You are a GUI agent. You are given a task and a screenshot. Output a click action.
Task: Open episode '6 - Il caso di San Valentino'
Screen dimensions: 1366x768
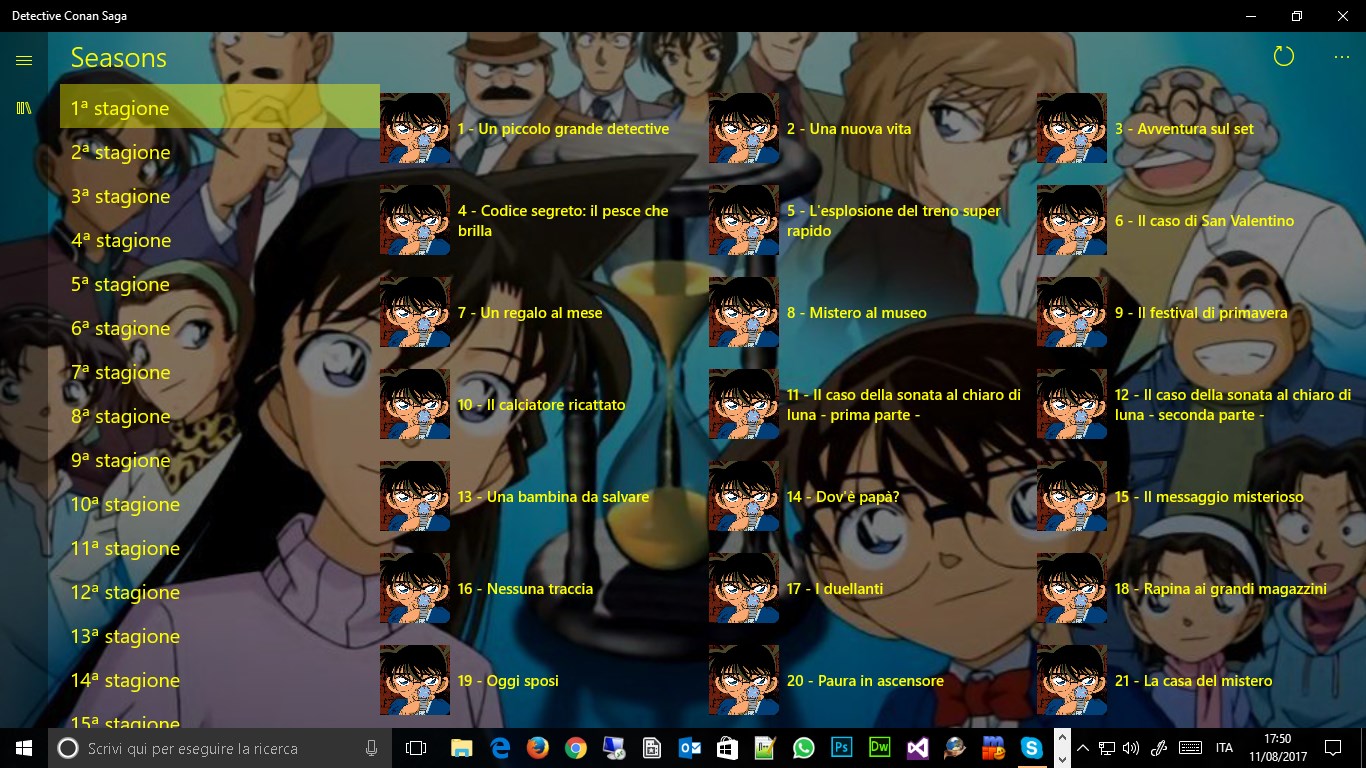[x=1197, y=220]
